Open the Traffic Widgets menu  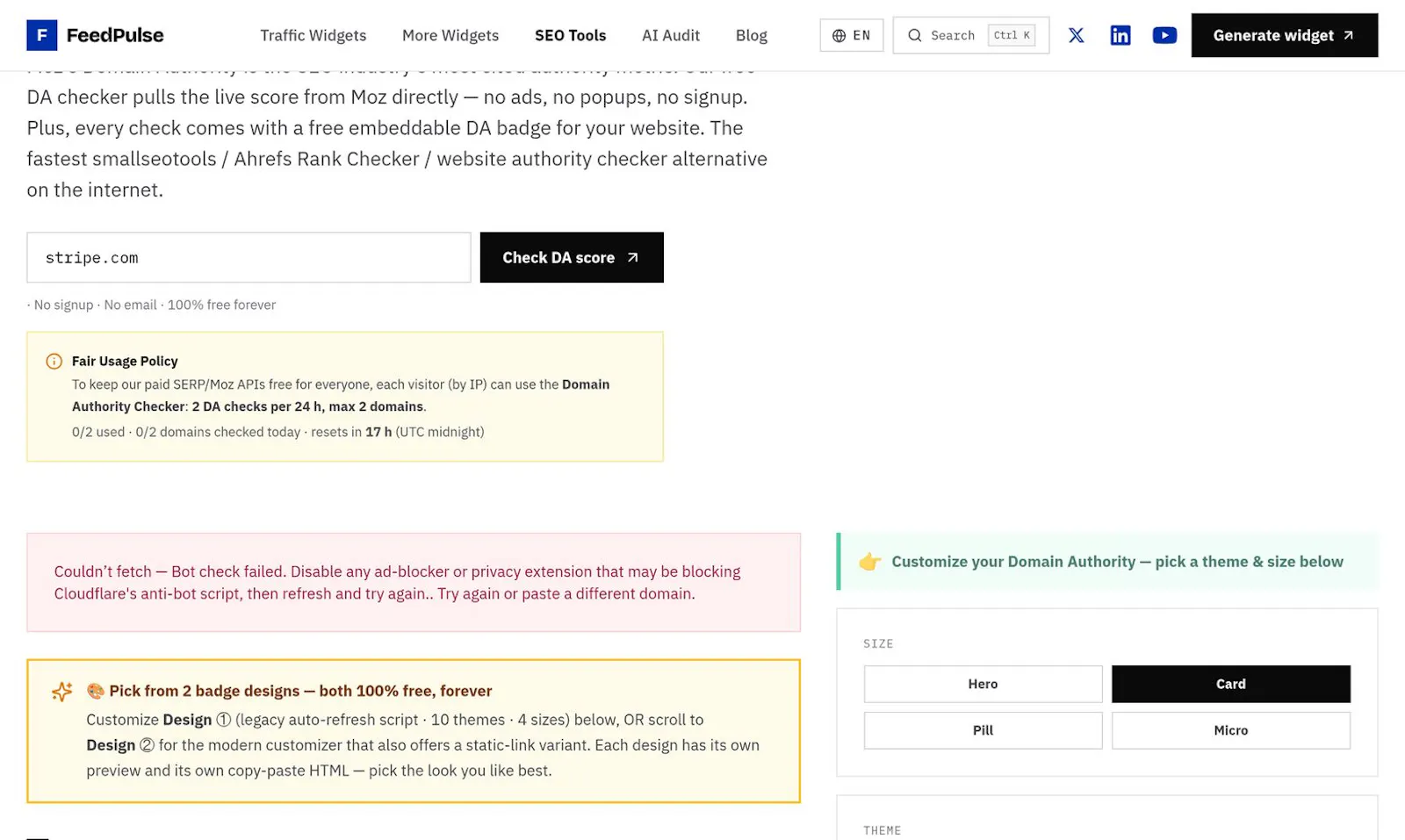point(313,35)
